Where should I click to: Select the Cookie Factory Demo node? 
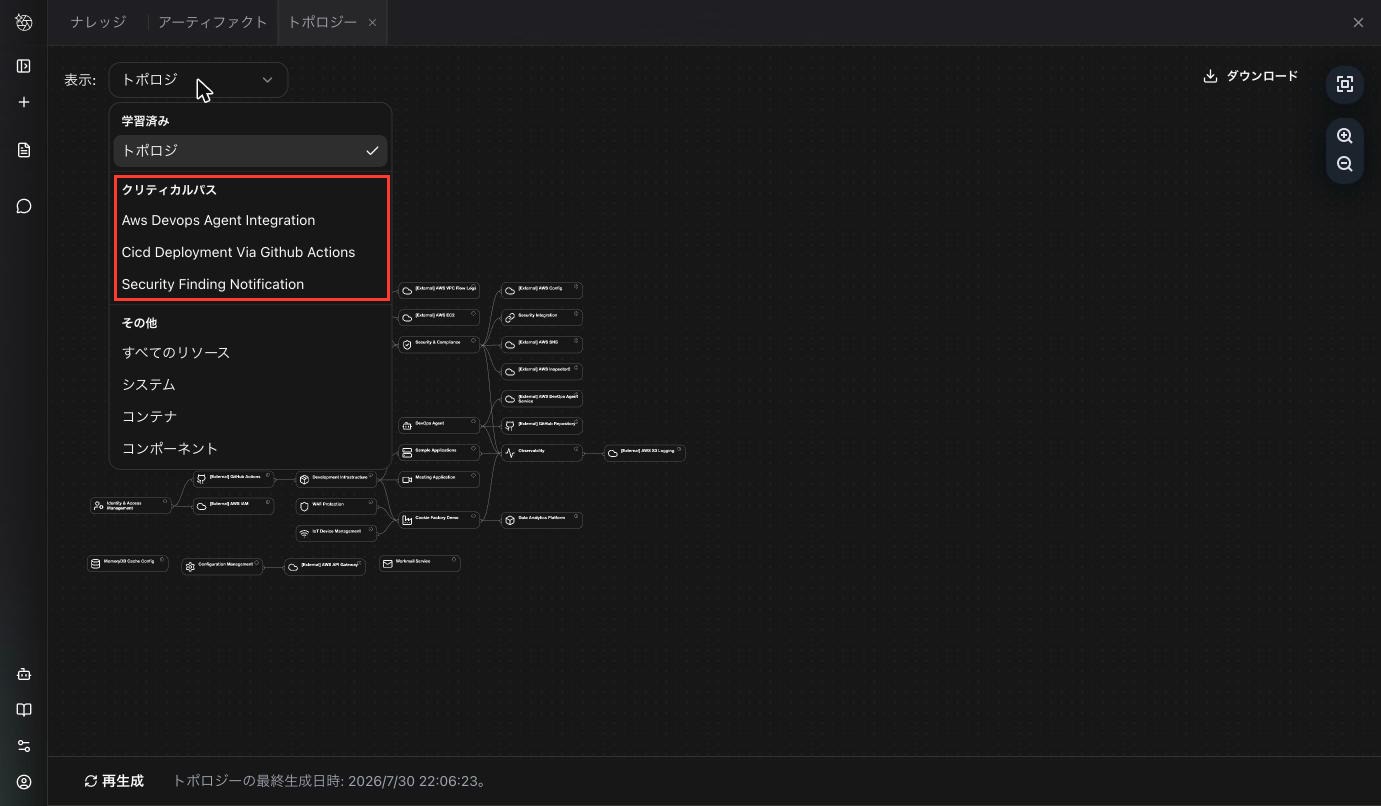pos(439,520)
